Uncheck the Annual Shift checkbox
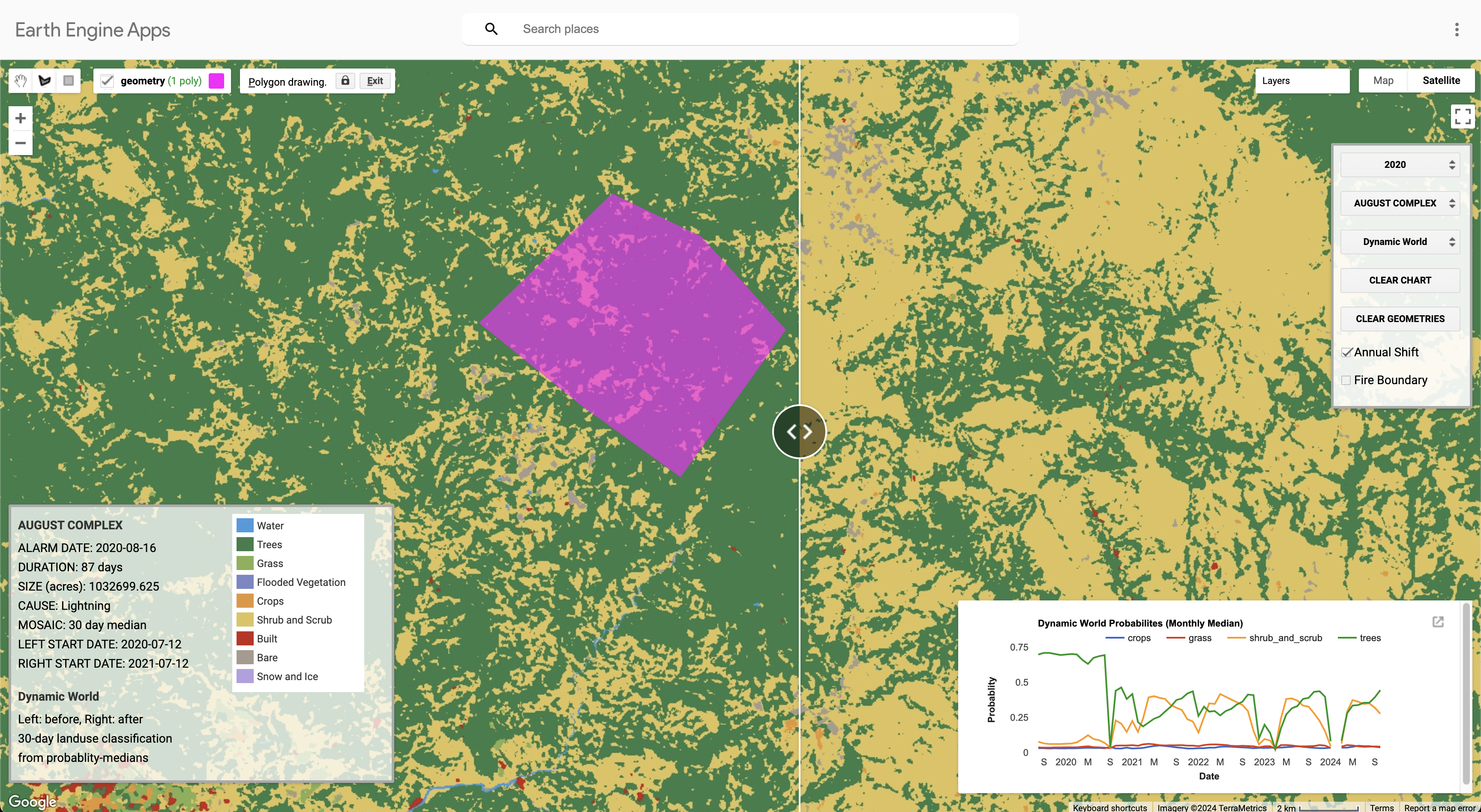The image size is (1481, 812). (x=1346, y=352)
